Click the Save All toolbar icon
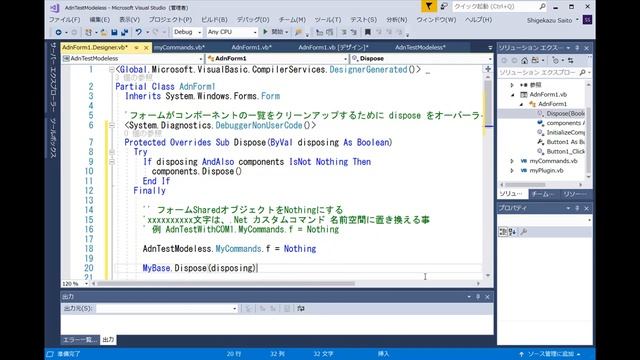 124,32
